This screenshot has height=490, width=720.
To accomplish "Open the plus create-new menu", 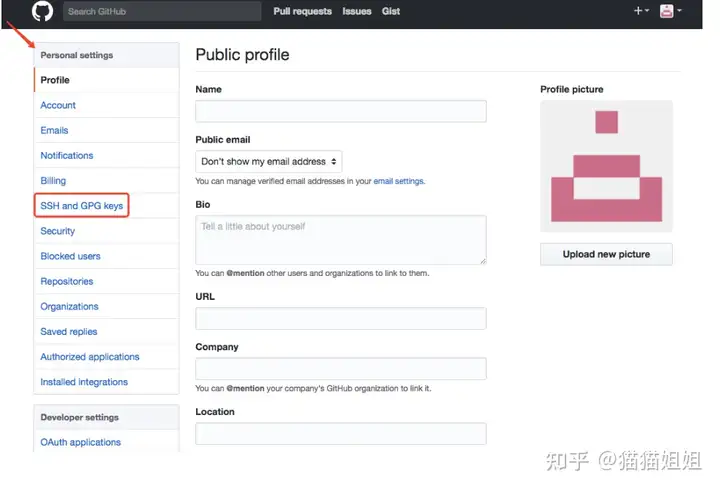I will coord(641,11).
